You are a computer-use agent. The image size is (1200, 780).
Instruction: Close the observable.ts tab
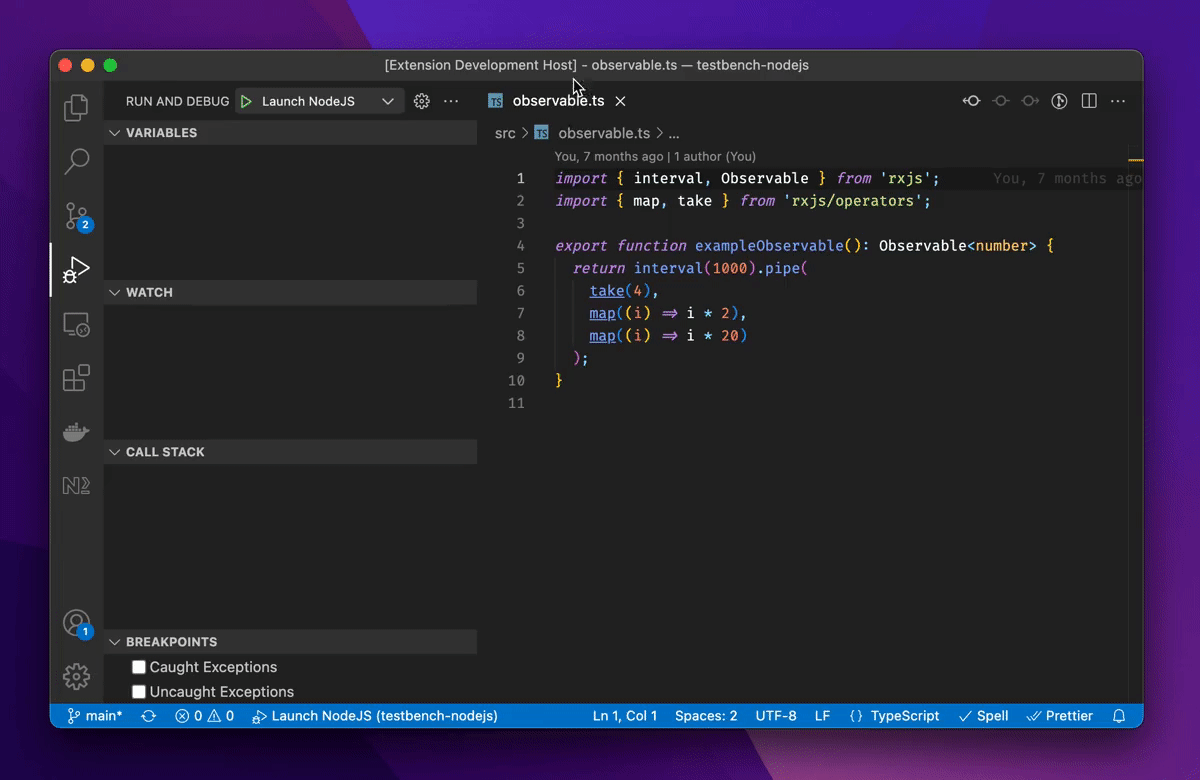620,101
